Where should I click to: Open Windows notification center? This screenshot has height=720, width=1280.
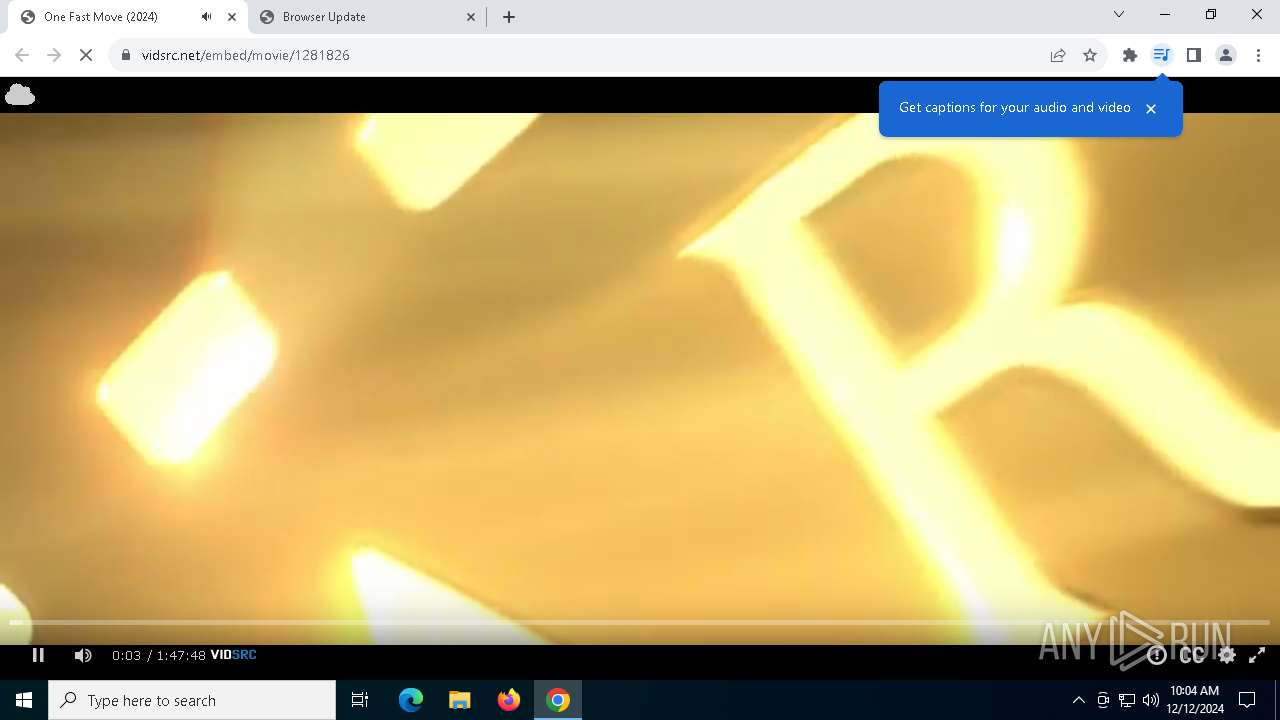pyautogui.click(x=1247, y=700)
